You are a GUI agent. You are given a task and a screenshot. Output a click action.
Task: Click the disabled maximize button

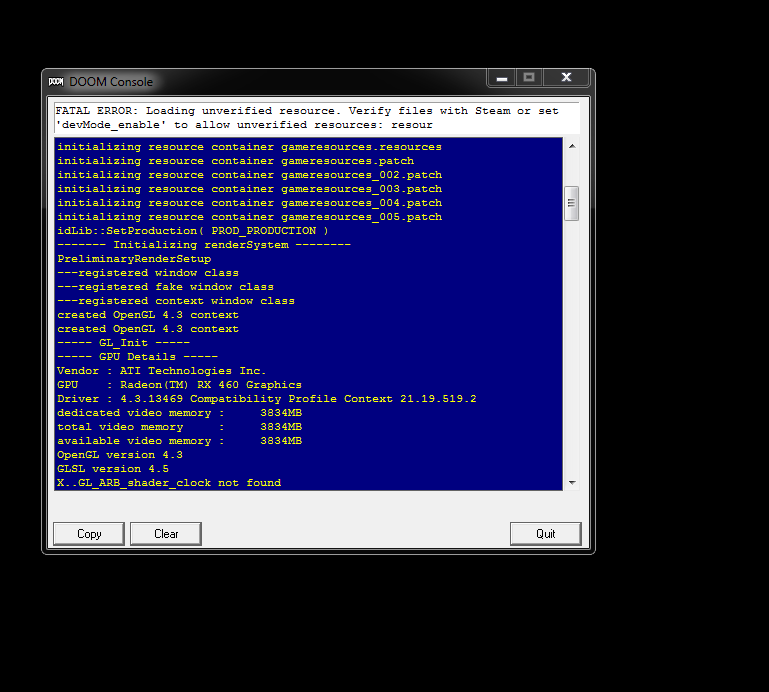click(529, 77)
